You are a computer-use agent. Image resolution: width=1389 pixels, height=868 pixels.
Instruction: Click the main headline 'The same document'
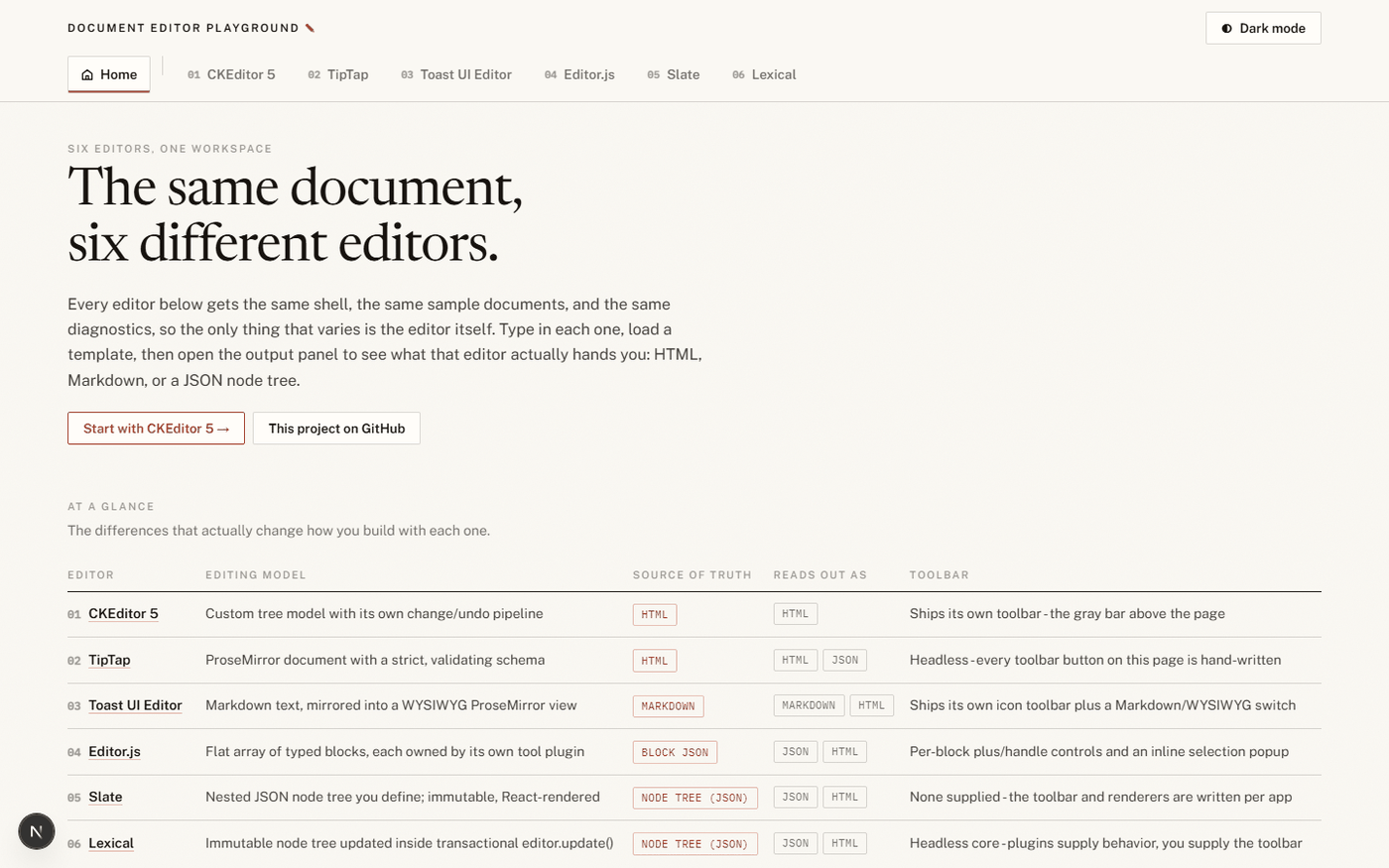[x=296, y=214]
